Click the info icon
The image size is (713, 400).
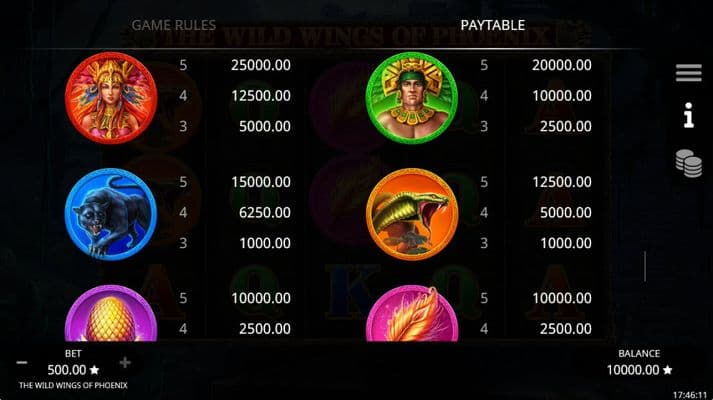point(689,115)
